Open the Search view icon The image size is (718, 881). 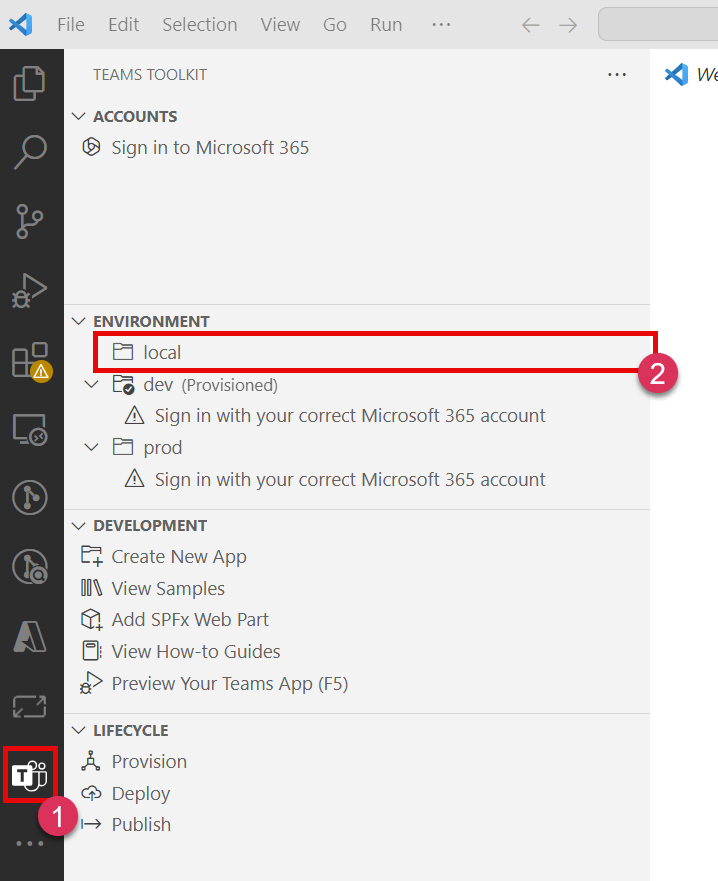pyautogui.click(x=30, y=151)
